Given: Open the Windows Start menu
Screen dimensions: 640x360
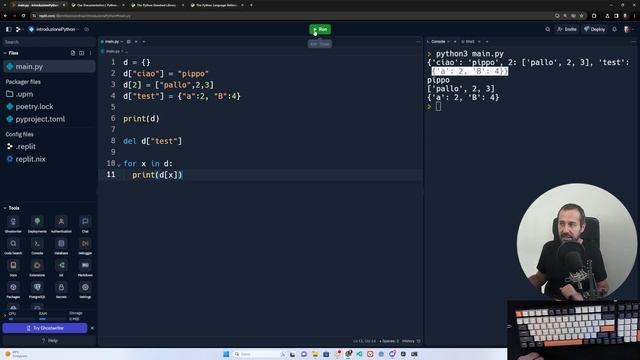Looking at the screenshot, I should coord(226,354).
